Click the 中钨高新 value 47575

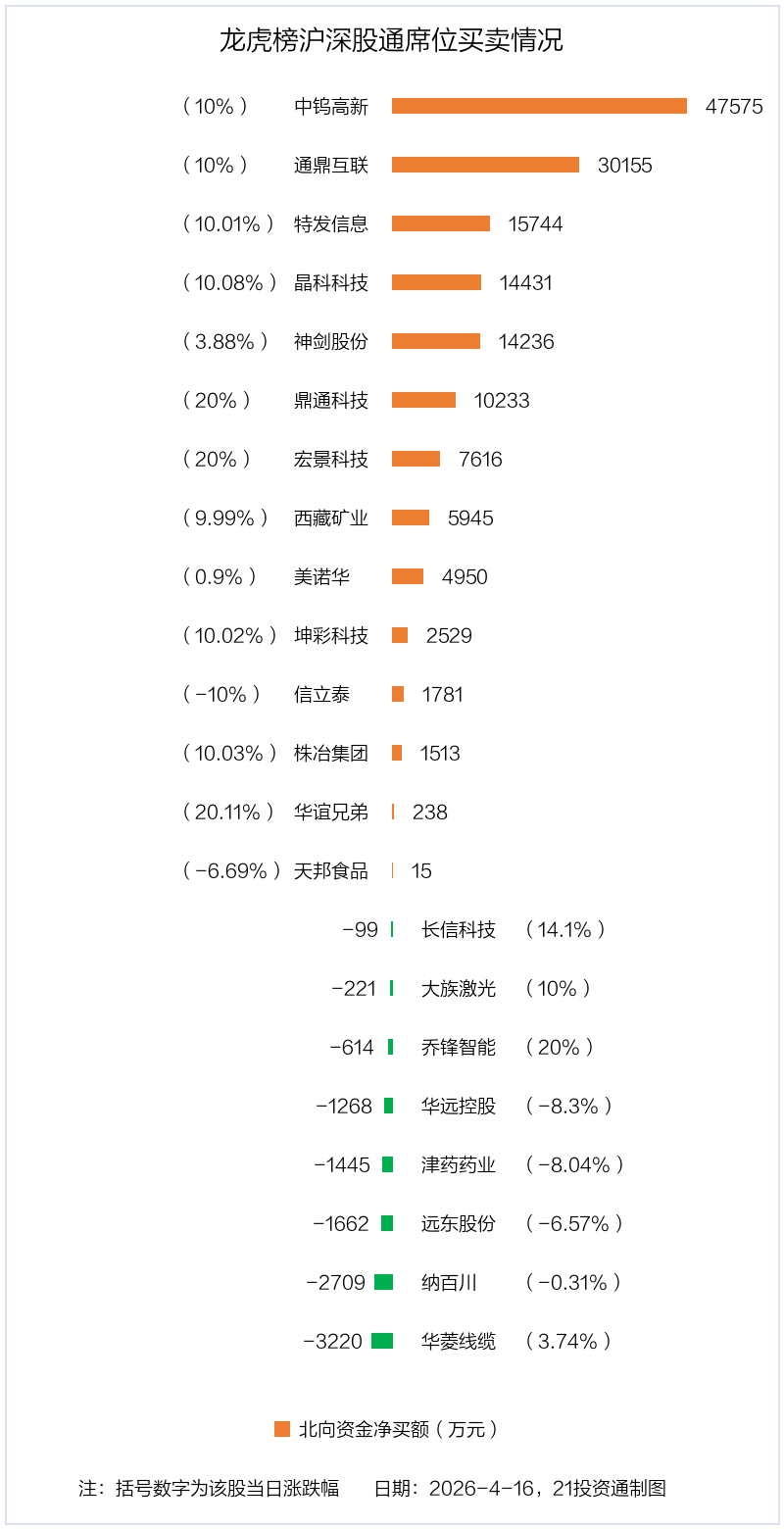point(734,106)
